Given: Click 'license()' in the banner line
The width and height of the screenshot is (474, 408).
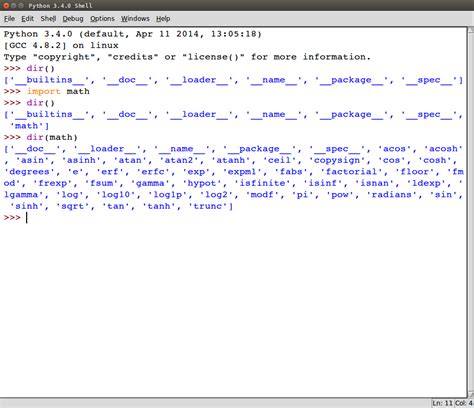Looking at the screenshot, I should (x=213, y=57).
